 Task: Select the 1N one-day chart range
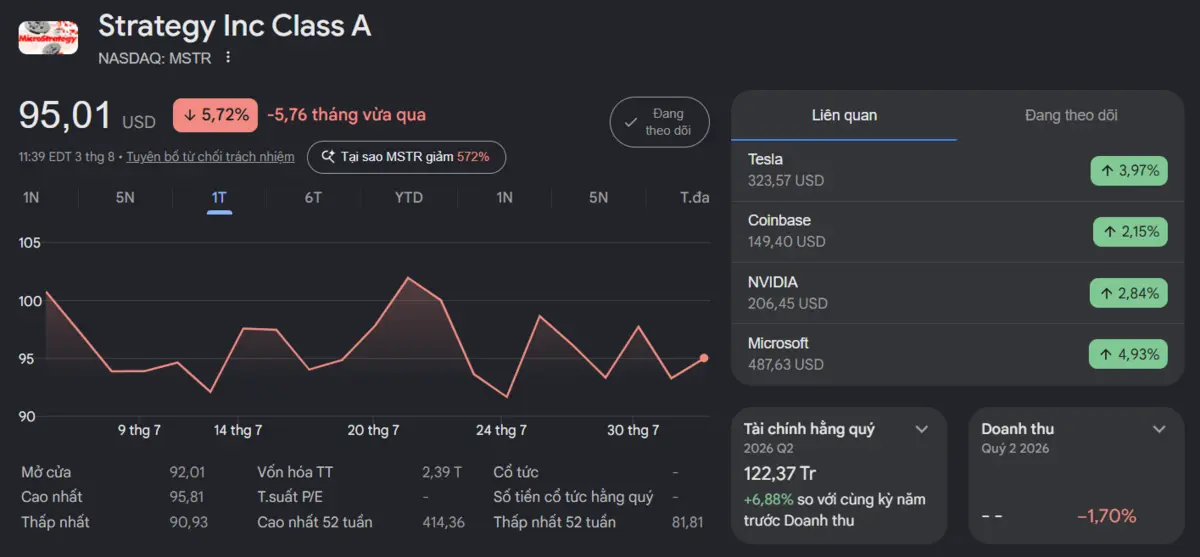31,197
